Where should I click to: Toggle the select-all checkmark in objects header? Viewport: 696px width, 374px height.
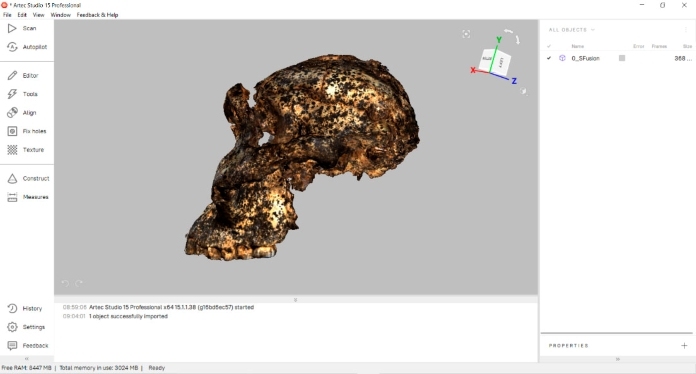549,46
